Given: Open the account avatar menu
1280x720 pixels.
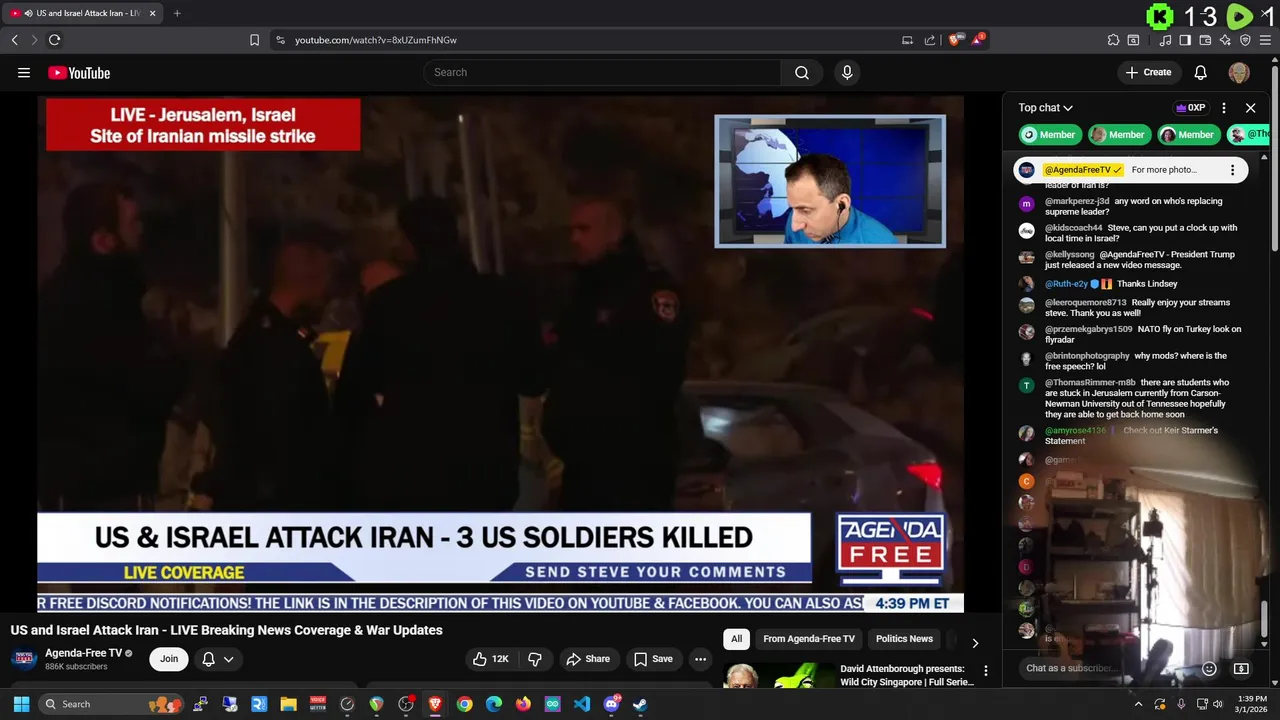Looking at the screenshot, I should [x=1239, y=72].
